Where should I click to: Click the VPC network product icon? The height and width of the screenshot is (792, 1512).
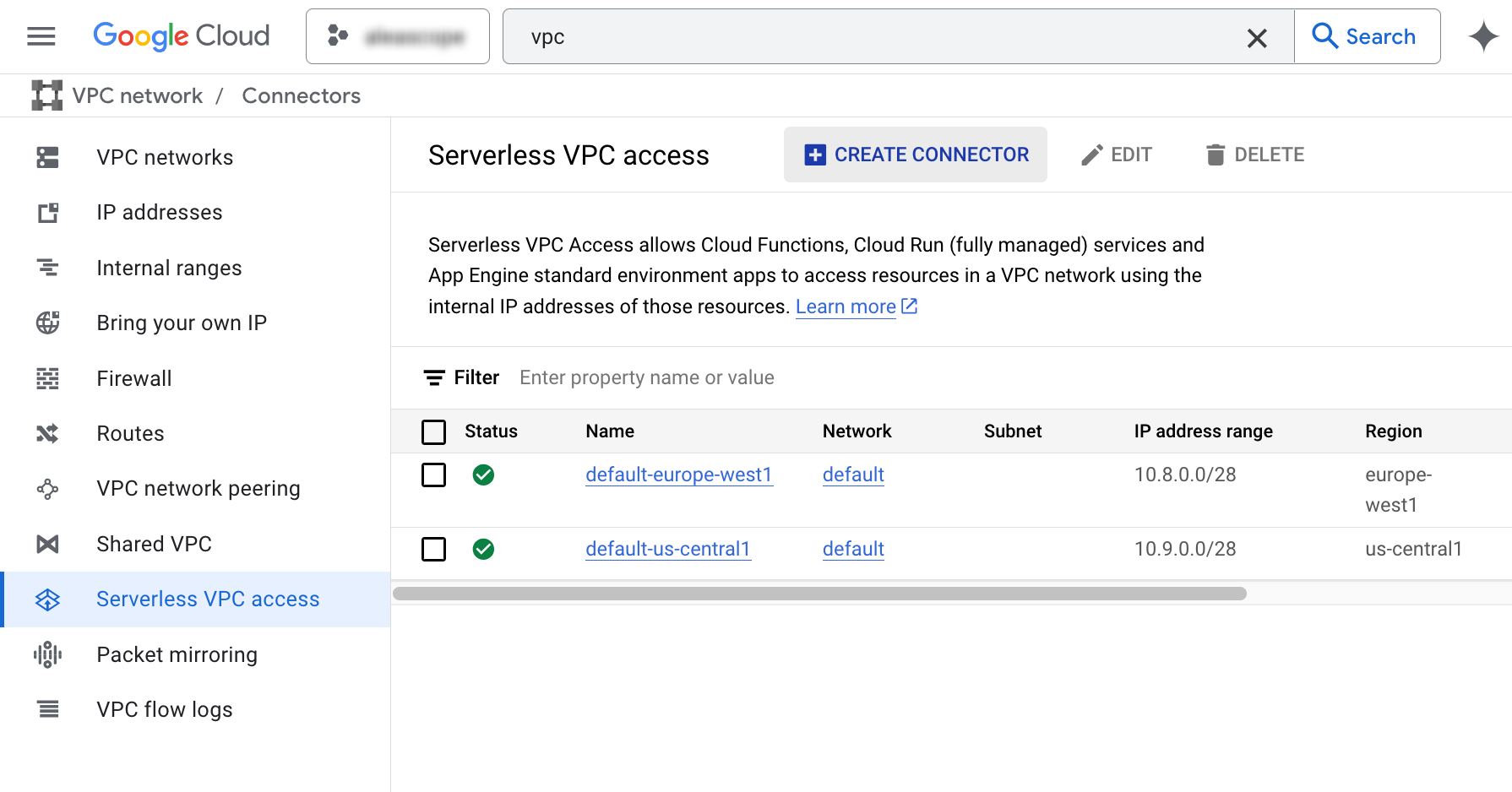47,95
